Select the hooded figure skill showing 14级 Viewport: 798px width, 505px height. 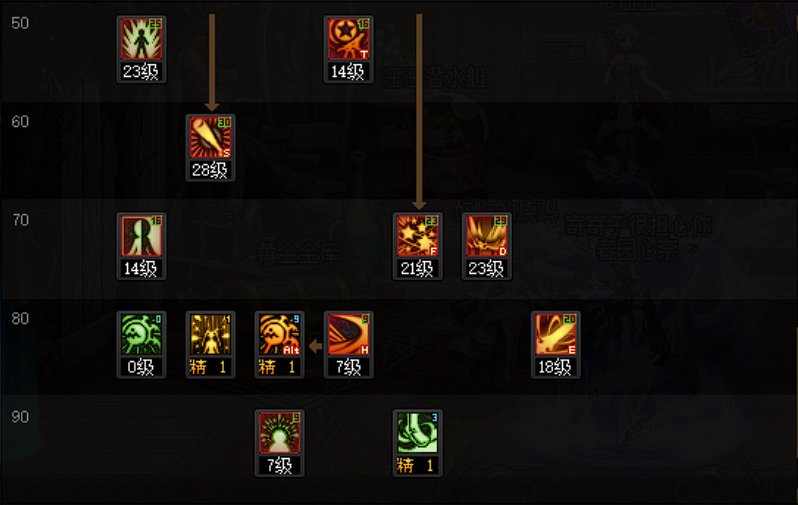(141, 236)
